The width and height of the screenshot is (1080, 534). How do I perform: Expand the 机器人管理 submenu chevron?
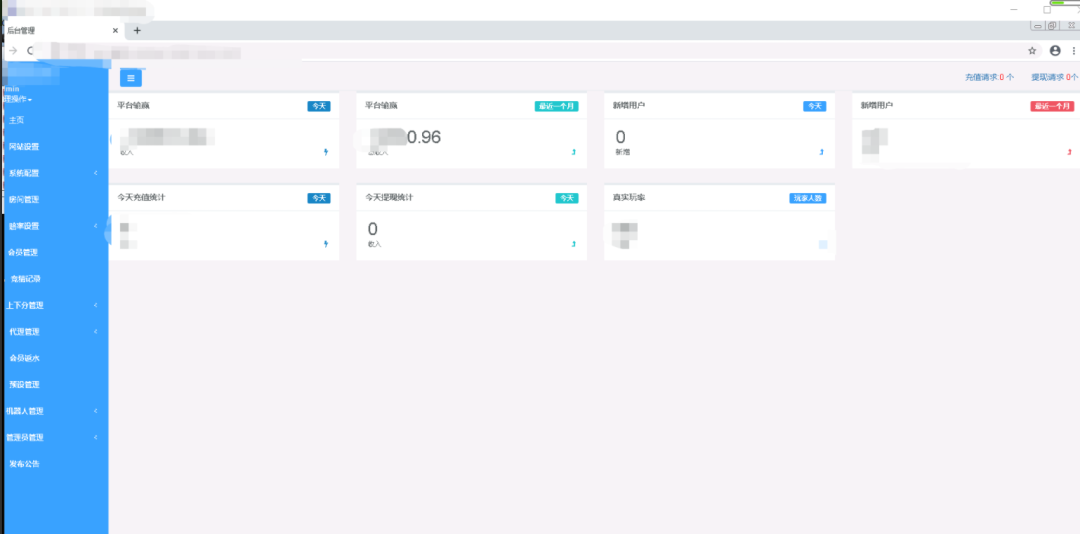click(96, 411)
